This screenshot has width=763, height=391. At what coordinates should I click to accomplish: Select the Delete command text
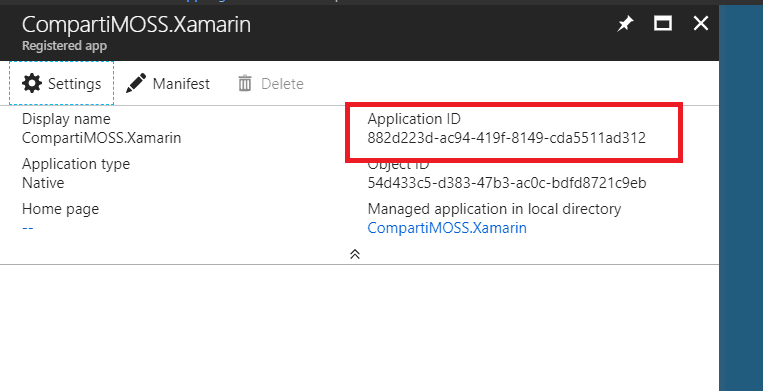tap(282, 84)
